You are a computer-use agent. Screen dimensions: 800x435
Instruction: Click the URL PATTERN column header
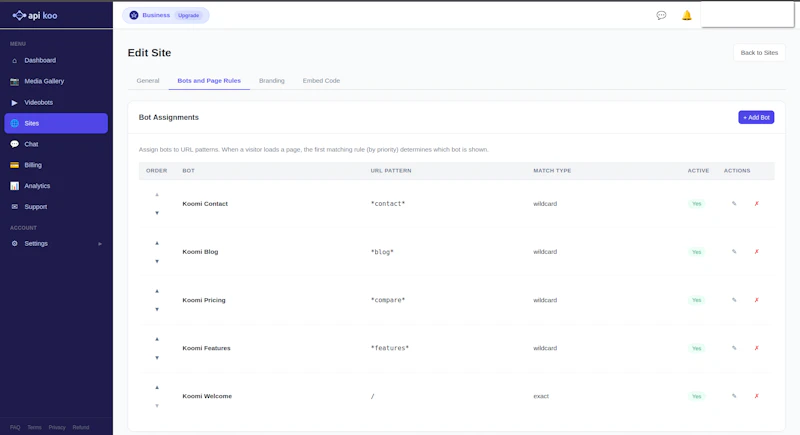tap(391, 171)
